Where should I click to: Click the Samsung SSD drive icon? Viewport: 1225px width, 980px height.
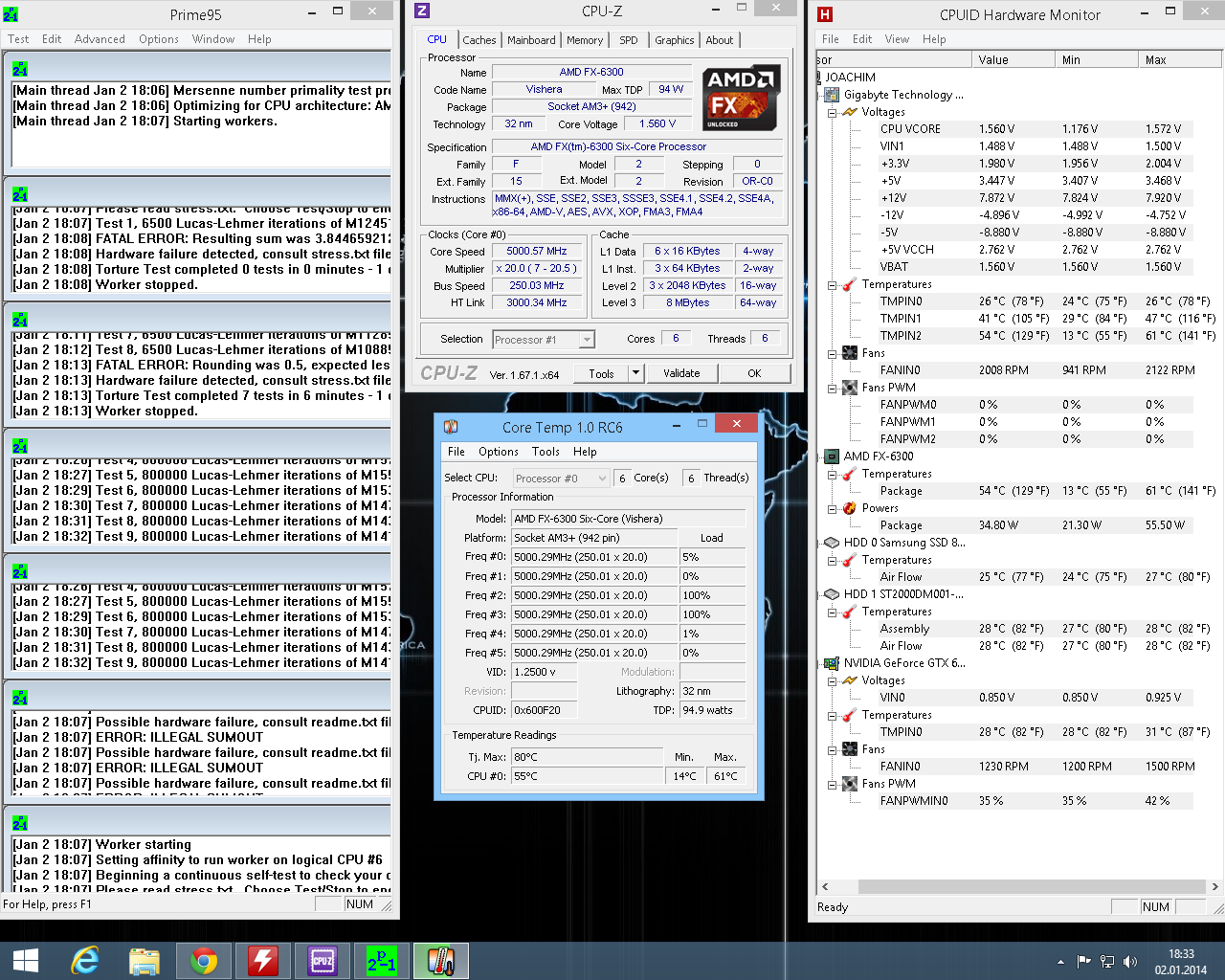[x=833, y=543]
